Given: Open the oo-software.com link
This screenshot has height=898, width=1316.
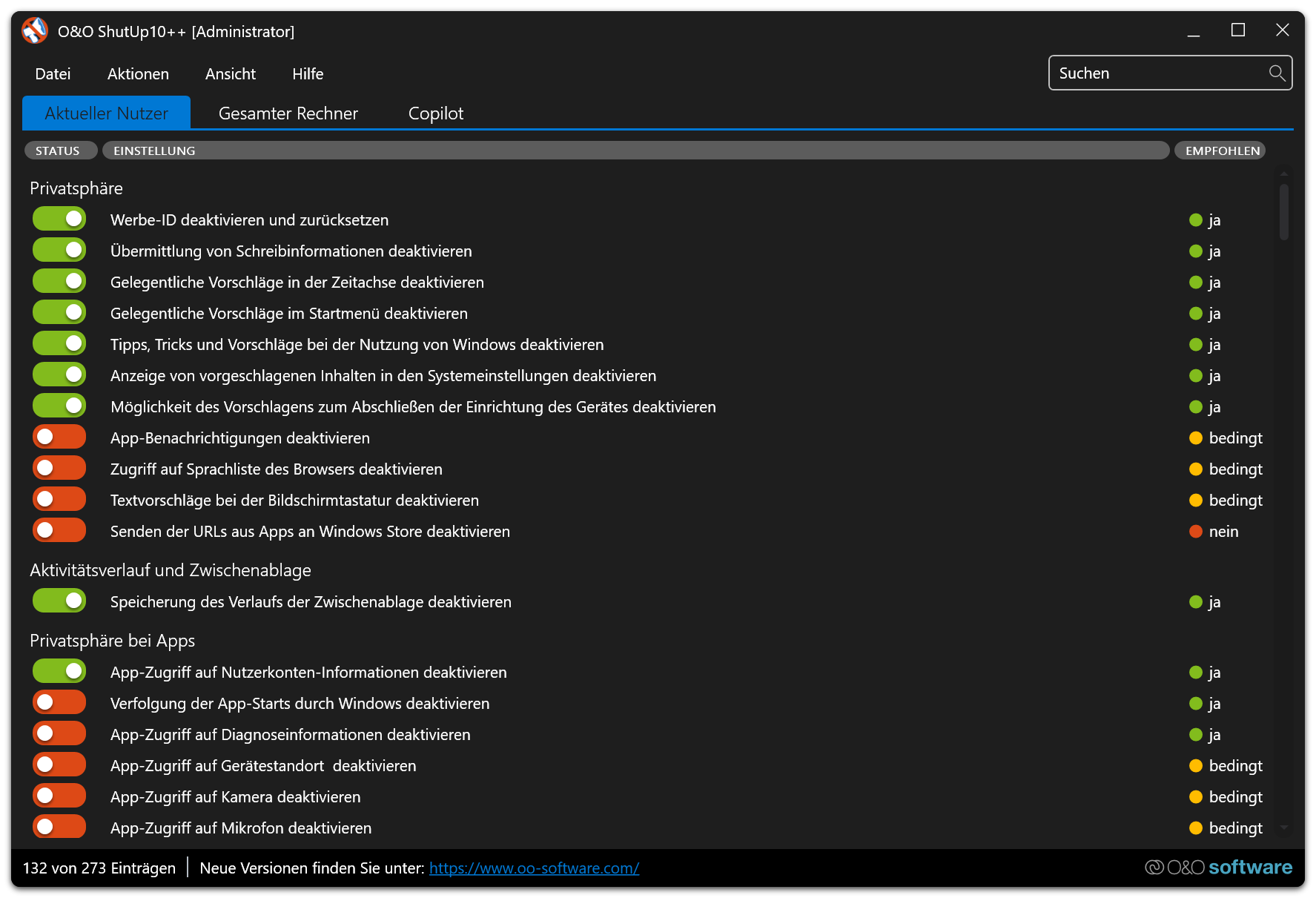Looking at the screenshot, I should (534, 868).
